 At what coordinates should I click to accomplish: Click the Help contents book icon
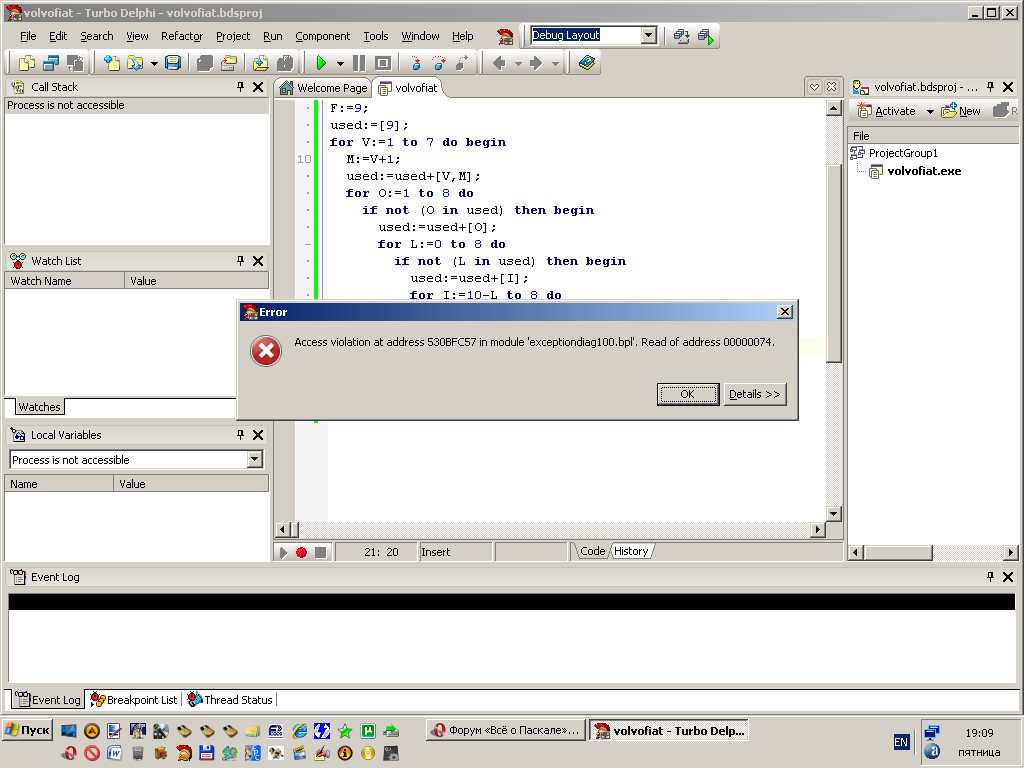click(587, 63)
